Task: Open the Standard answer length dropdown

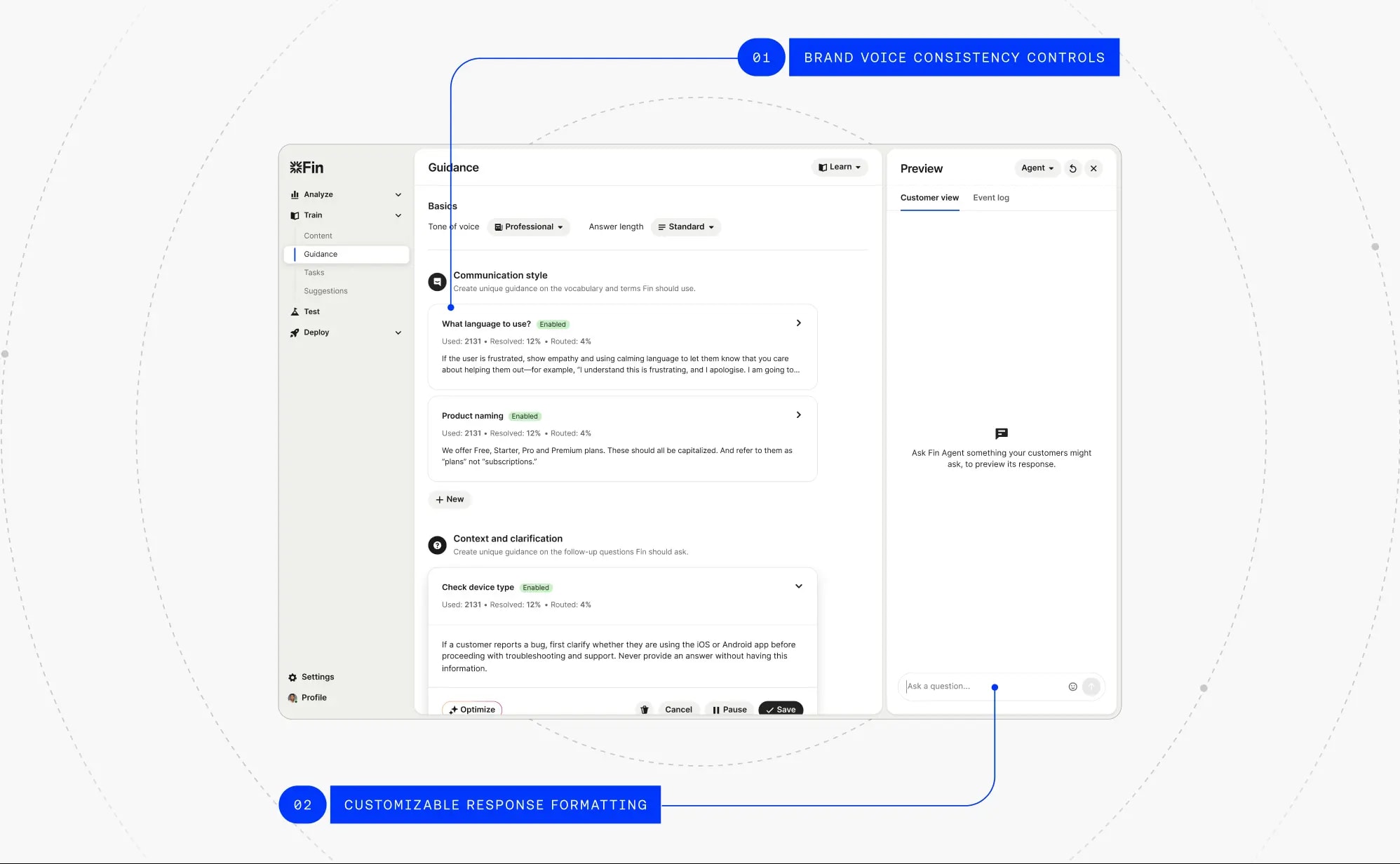Action: [x=686, y=227]
